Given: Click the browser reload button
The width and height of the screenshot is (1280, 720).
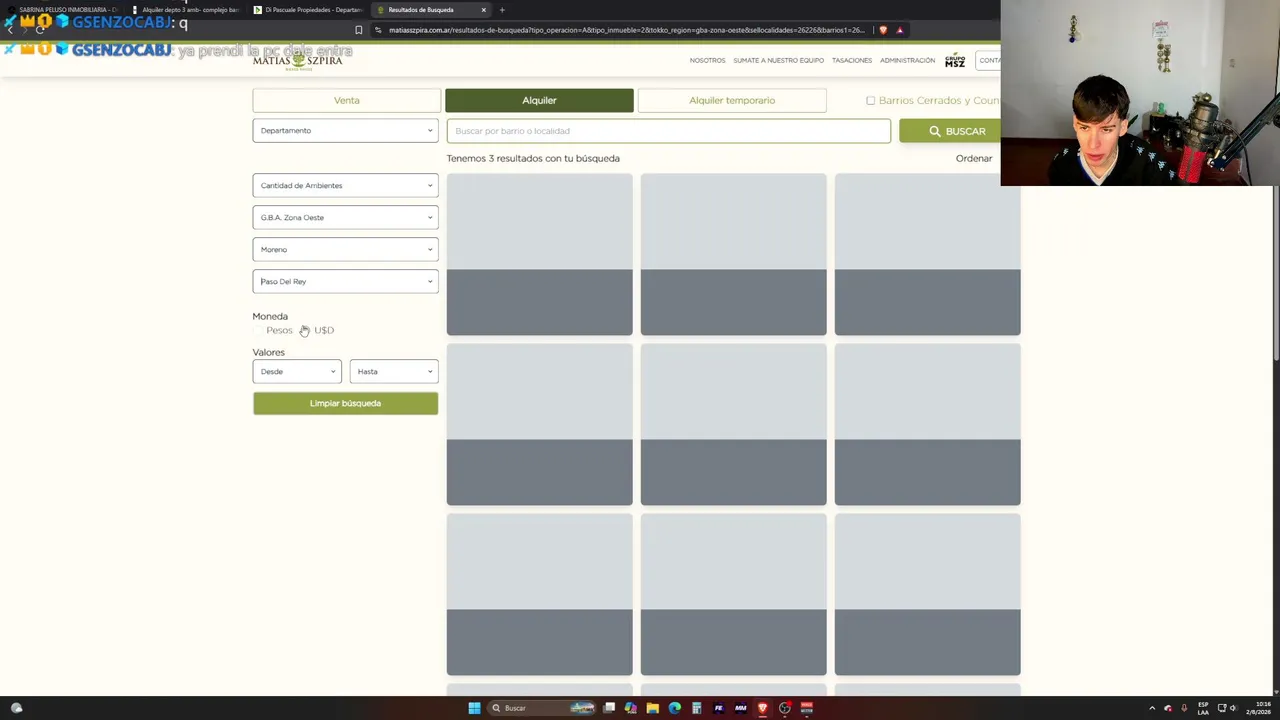Looking at the screenshot, I should [x=40, y=30].
